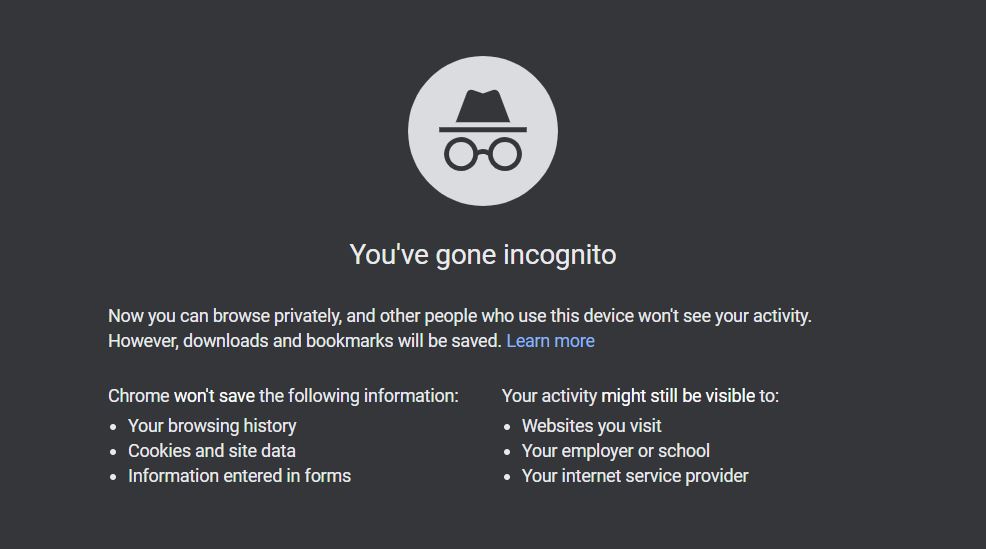Click the right lens of the incognito glasses

pyautogui.click(x=505, y=154)
